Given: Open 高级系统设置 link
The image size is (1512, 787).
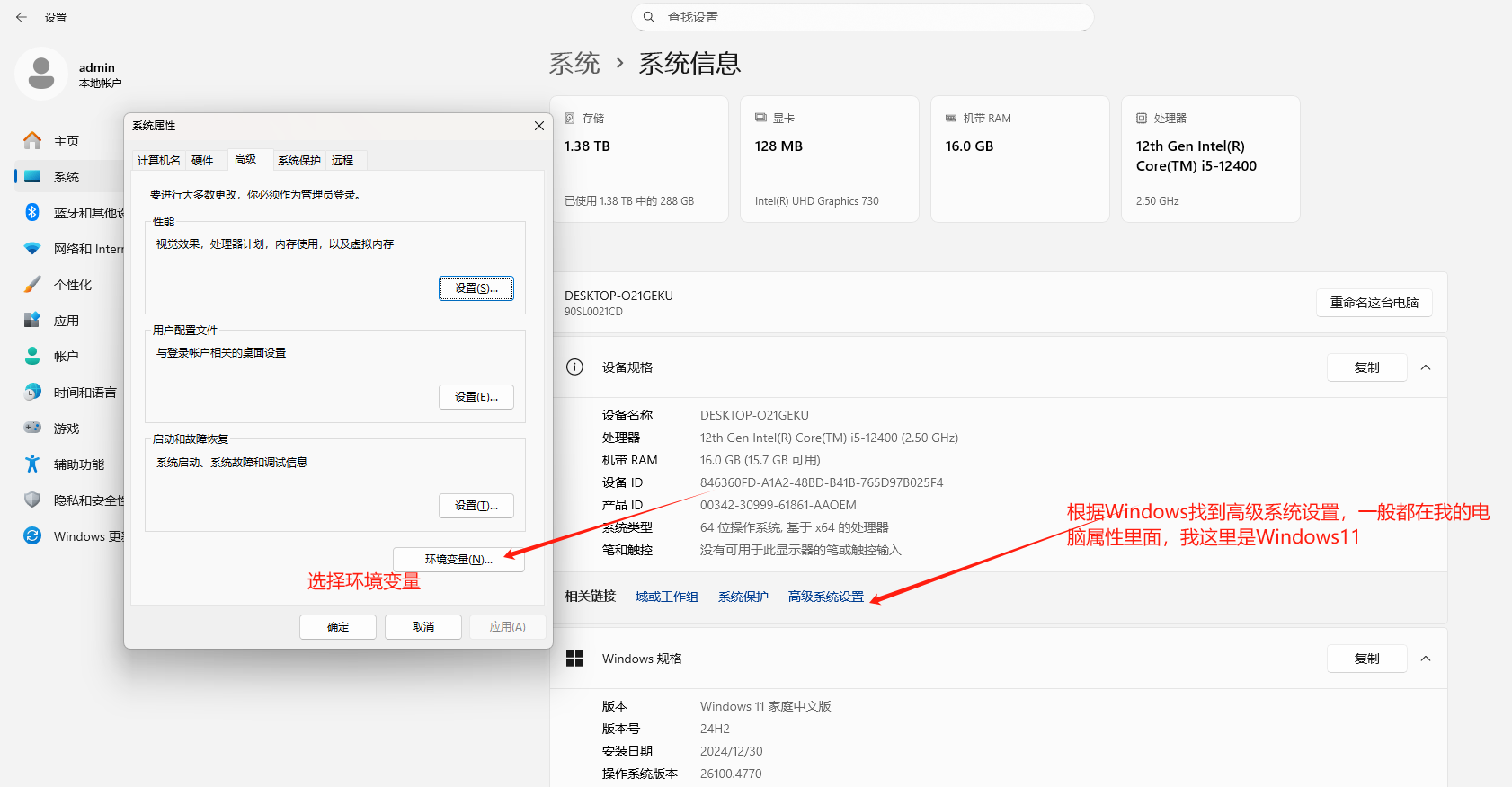Looking at the screenshot, I should (826, 597).
